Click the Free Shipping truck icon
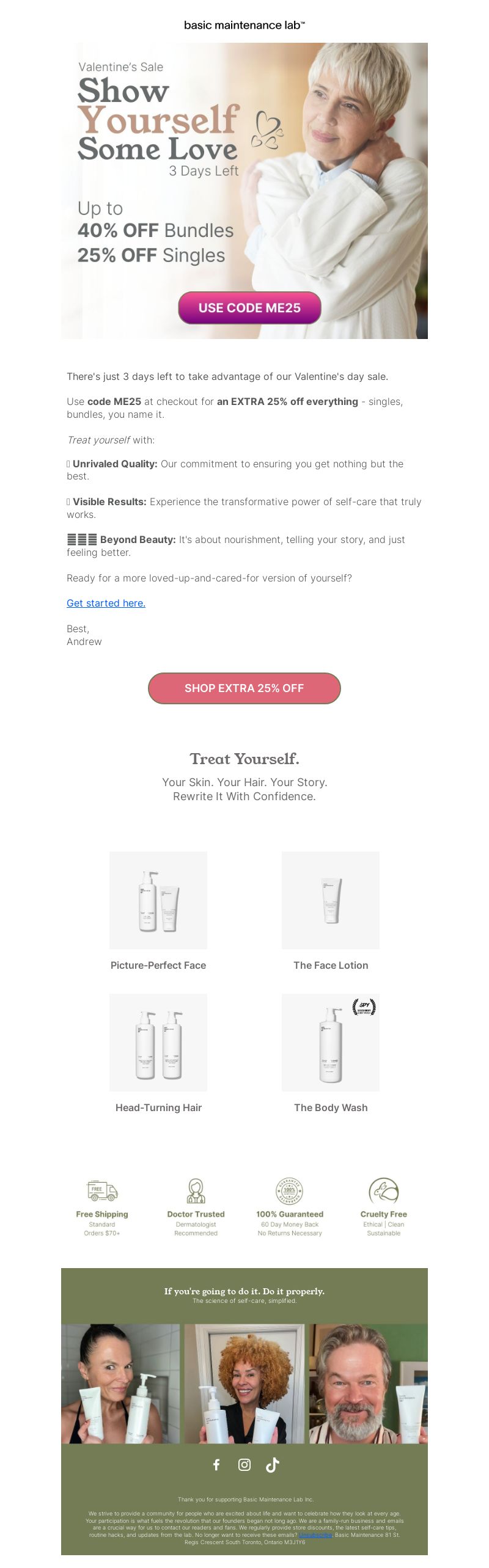Screen dimensions: 489x1568 (x=102, y=1191)
